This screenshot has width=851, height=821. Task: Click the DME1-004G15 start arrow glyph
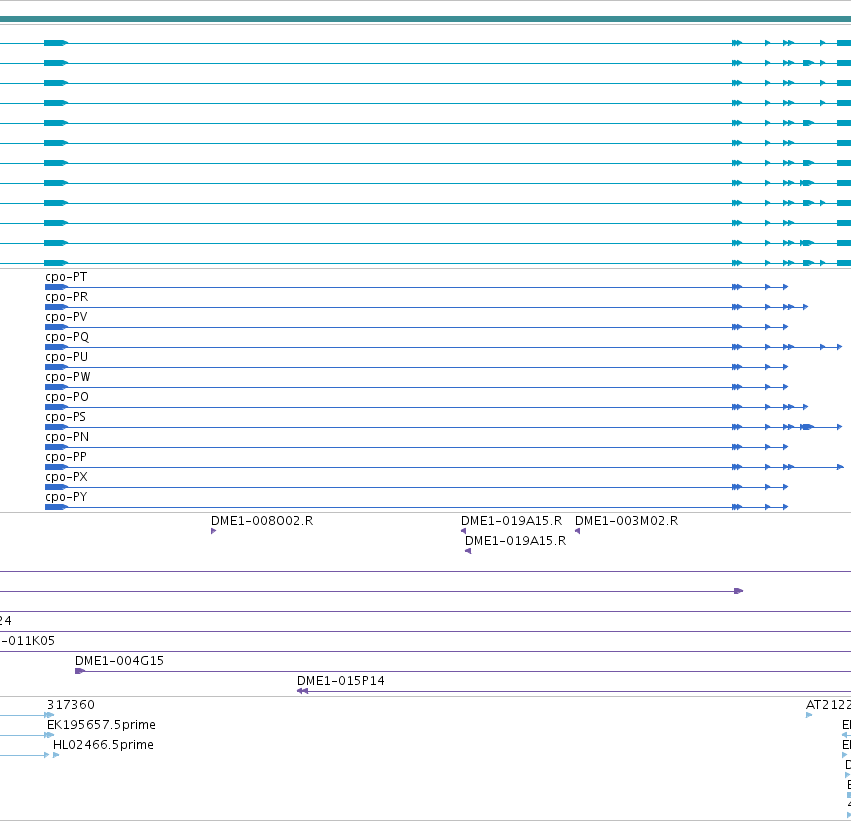tap(80, 671)
